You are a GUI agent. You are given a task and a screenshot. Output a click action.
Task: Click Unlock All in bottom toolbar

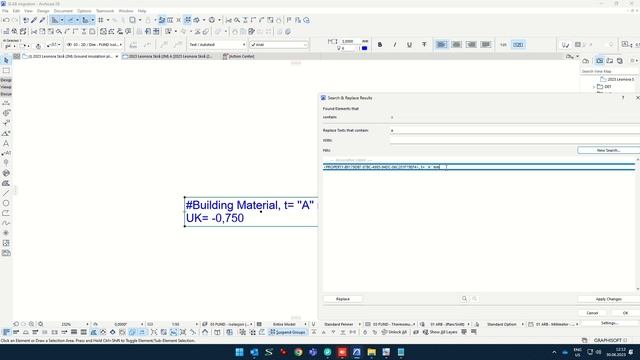(394, 332)
